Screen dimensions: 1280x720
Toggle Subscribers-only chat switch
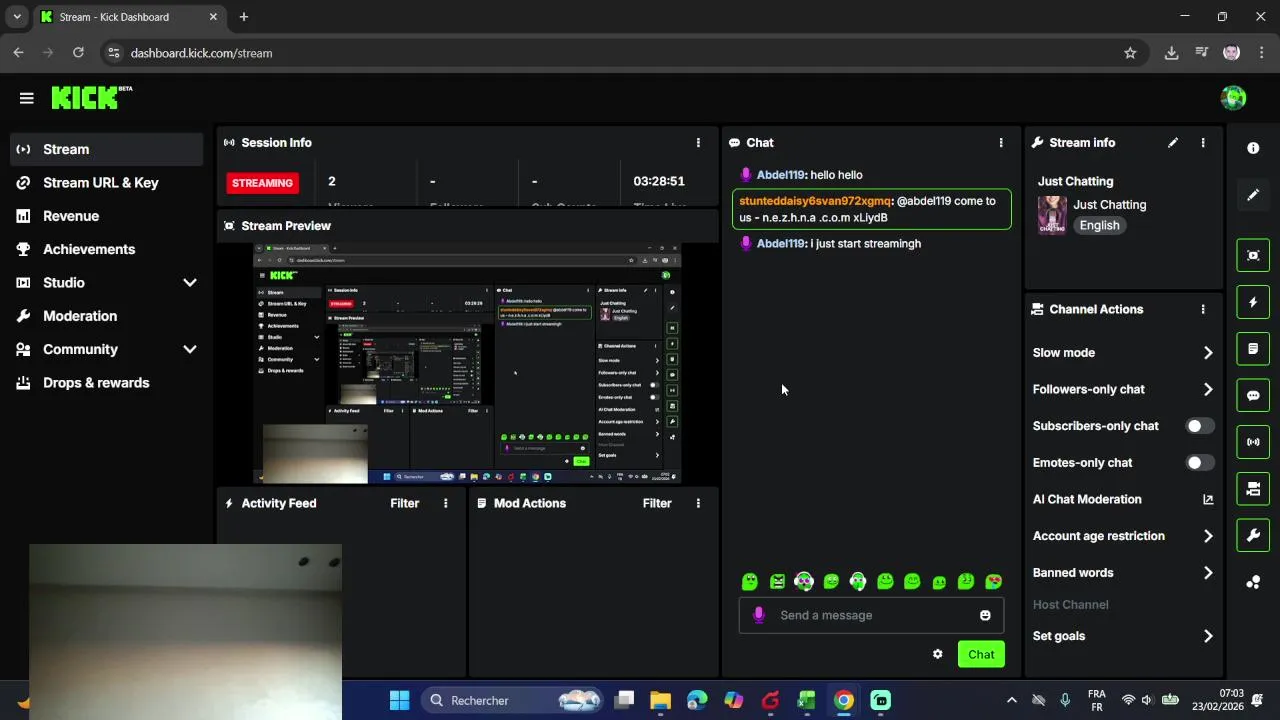click(1199, 426)
